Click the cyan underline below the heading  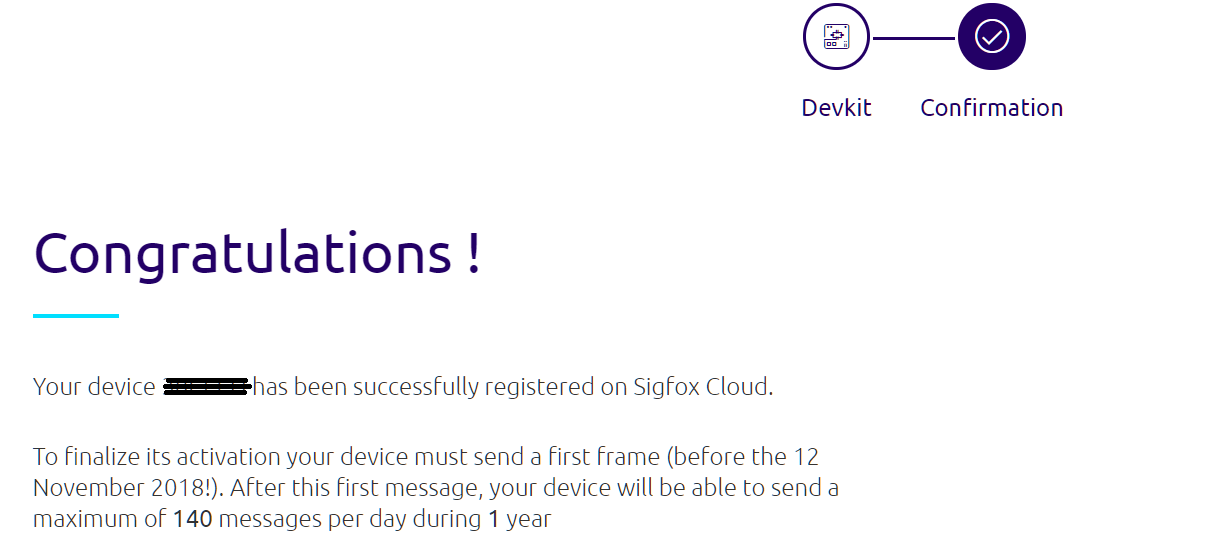(76, 316)
